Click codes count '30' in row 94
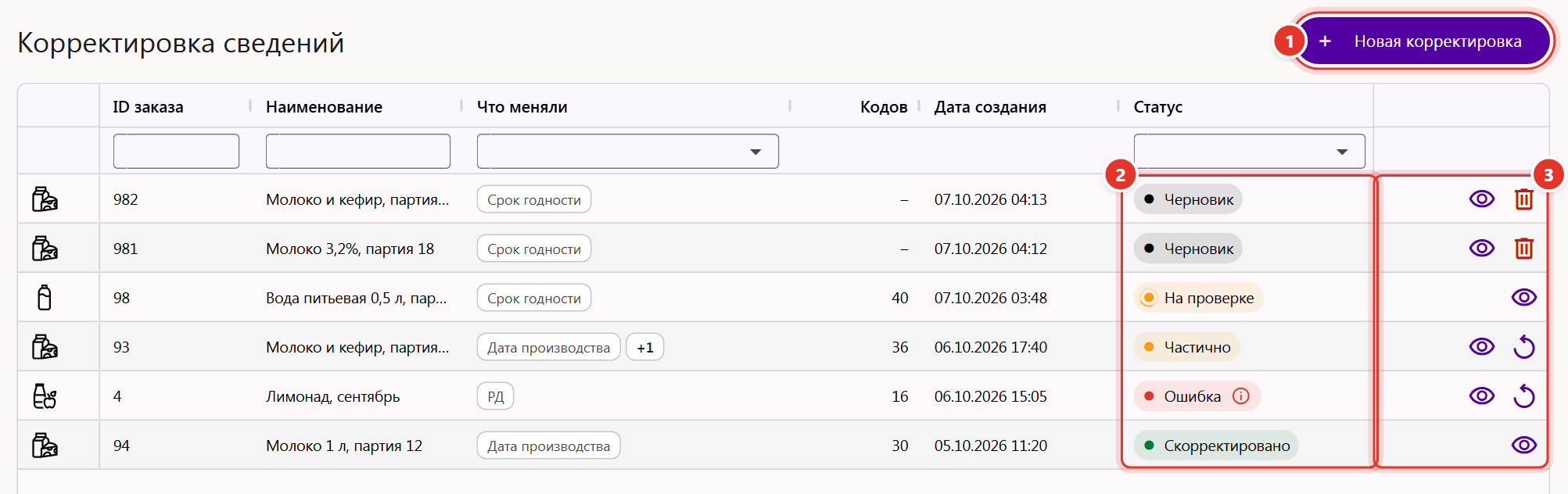1568x494 pixels. 900,446
